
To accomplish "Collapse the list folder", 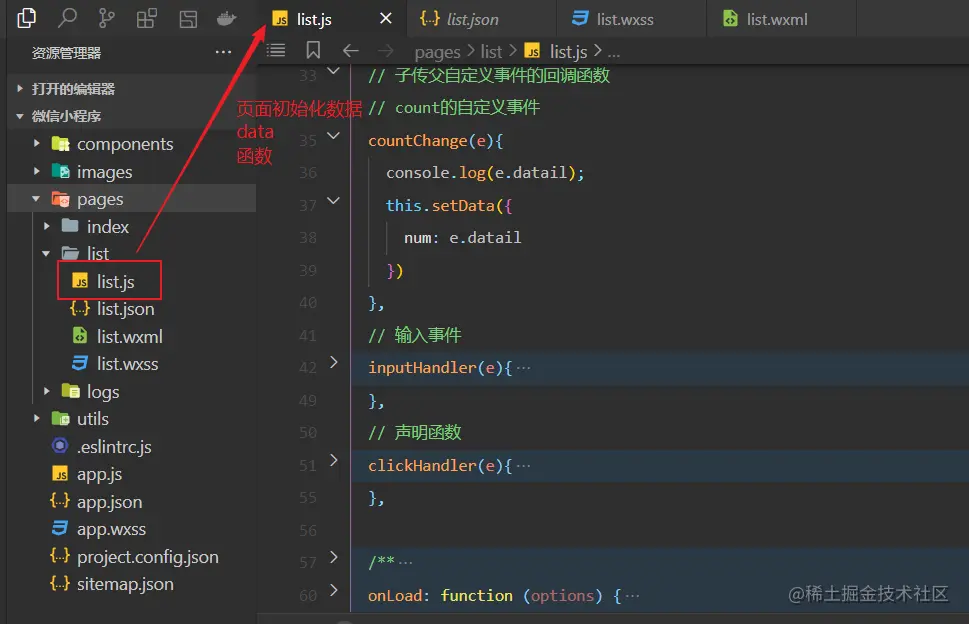I will pos(131,253).
